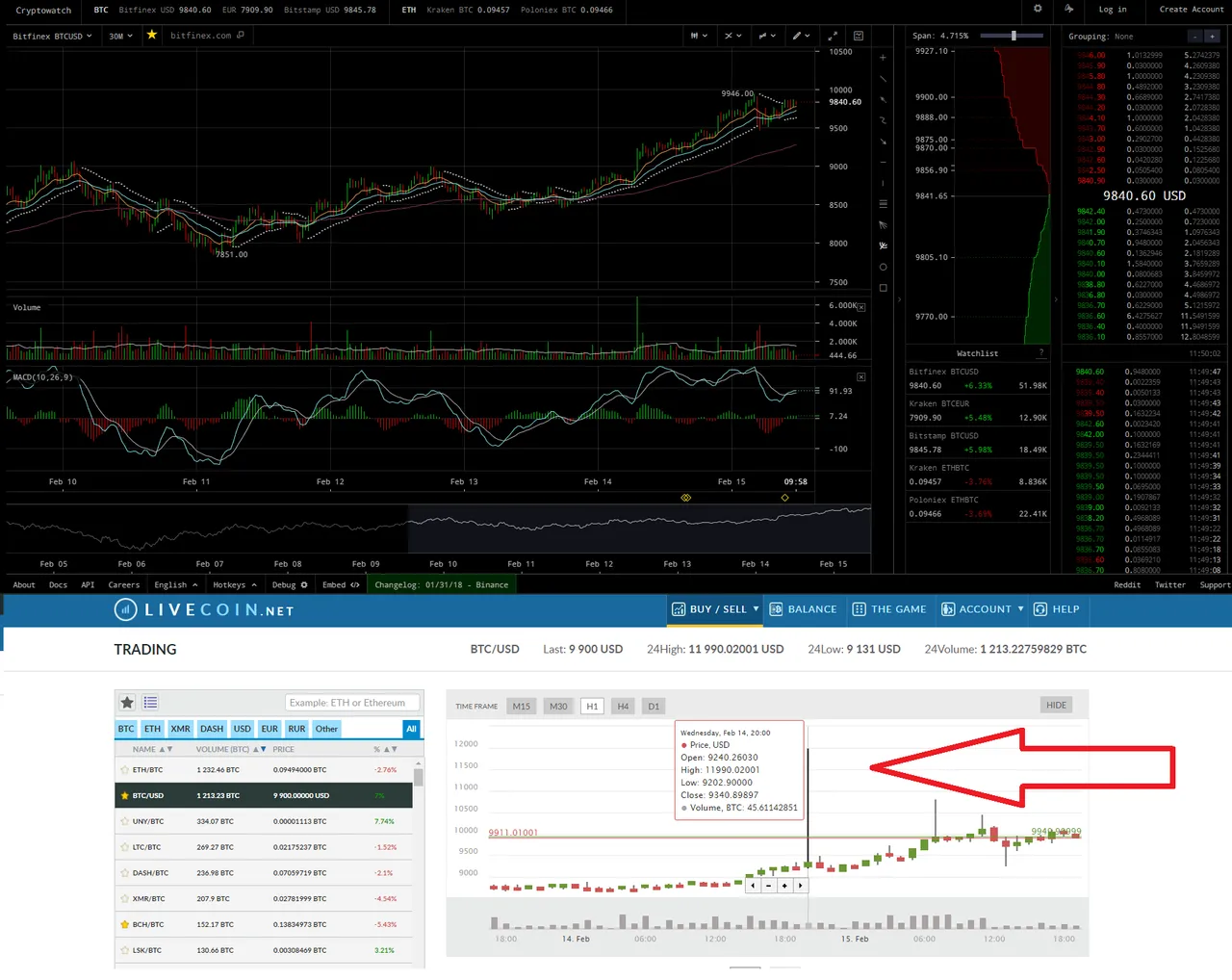Open the BUY / SELL menu
Screen dimensions: 1232x980
click(x=715, y=609)
